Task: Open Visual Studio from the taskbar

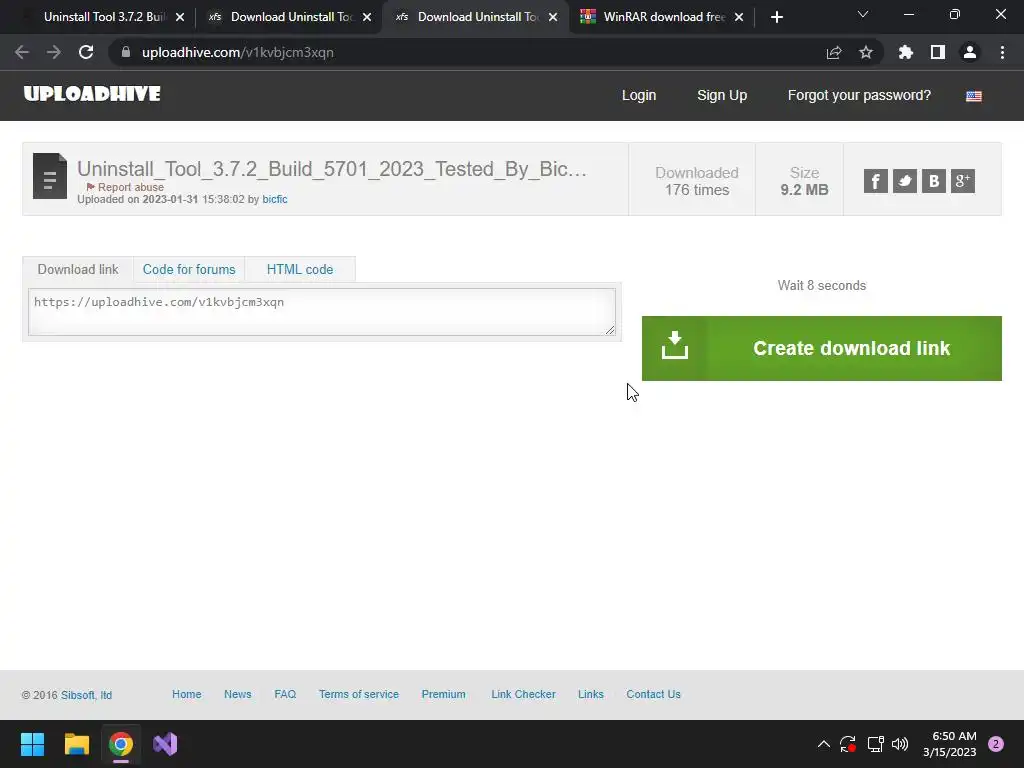Action: 165,744
